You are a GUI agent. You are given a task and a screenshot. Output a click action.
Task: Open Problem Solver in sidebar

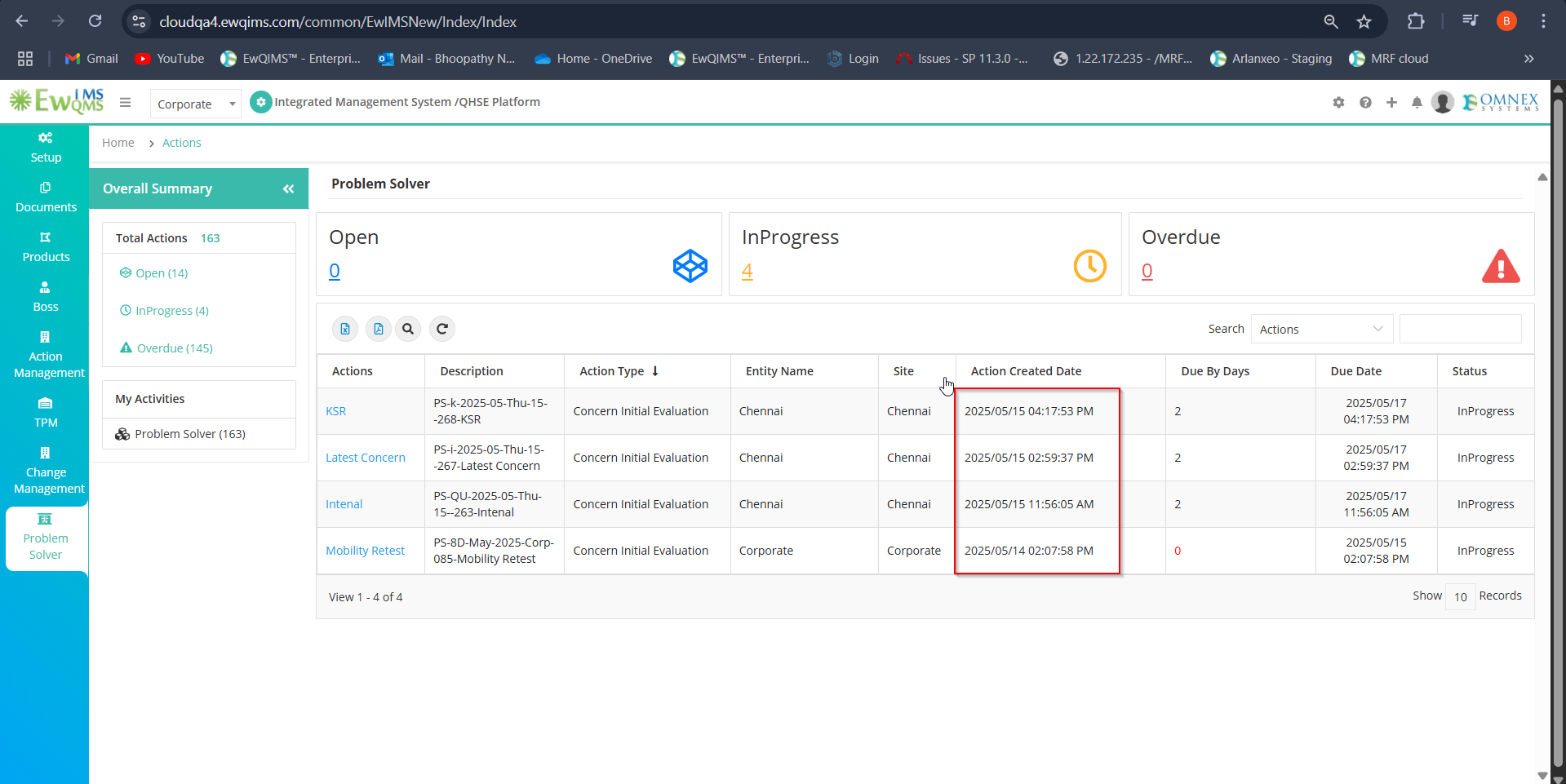coord(46,537)
